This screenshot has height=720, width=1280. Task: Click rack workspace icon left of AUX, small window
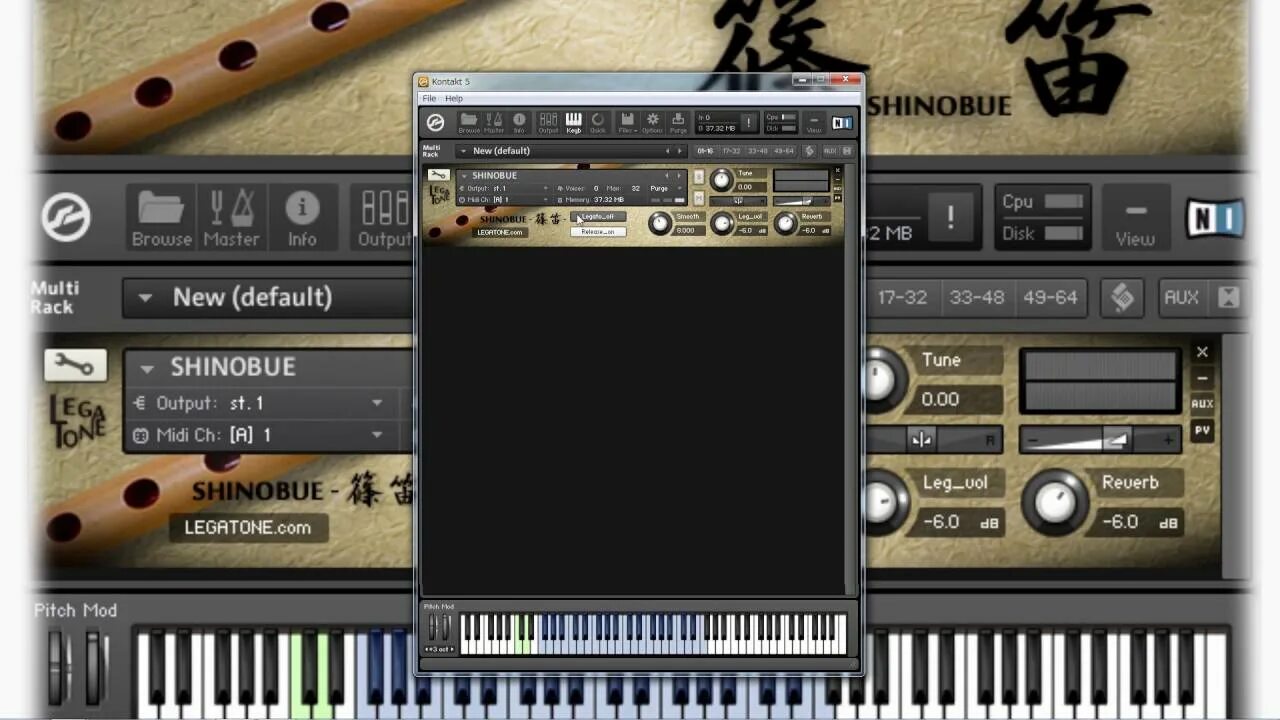click(x=810, y=151)
